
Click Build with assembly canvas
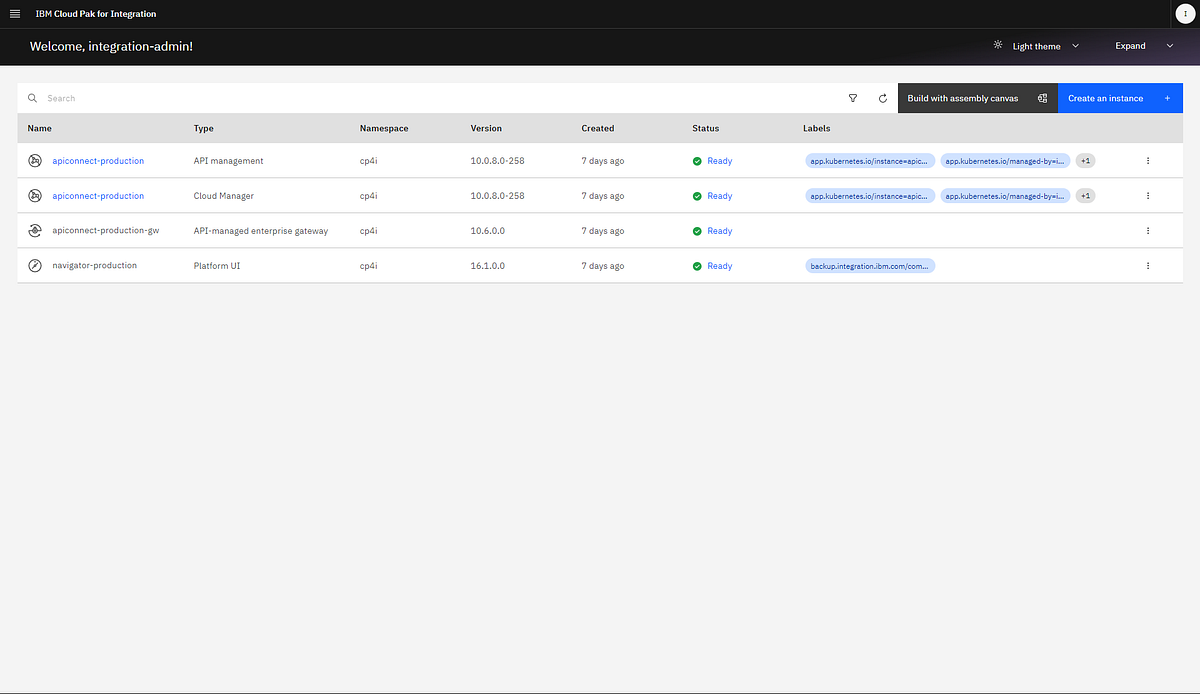(962, 98)
